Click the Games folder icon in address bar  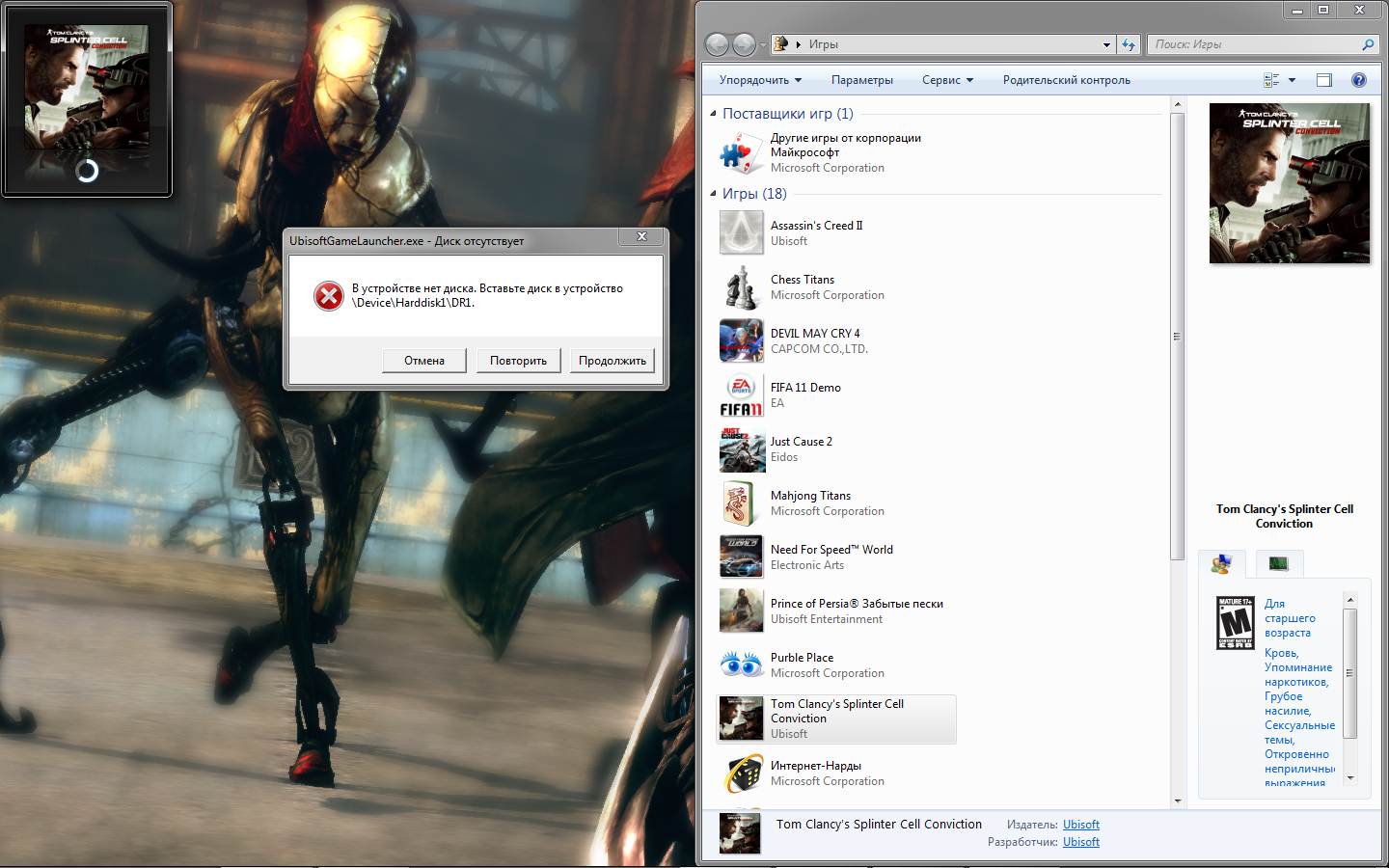click(781, 43)
